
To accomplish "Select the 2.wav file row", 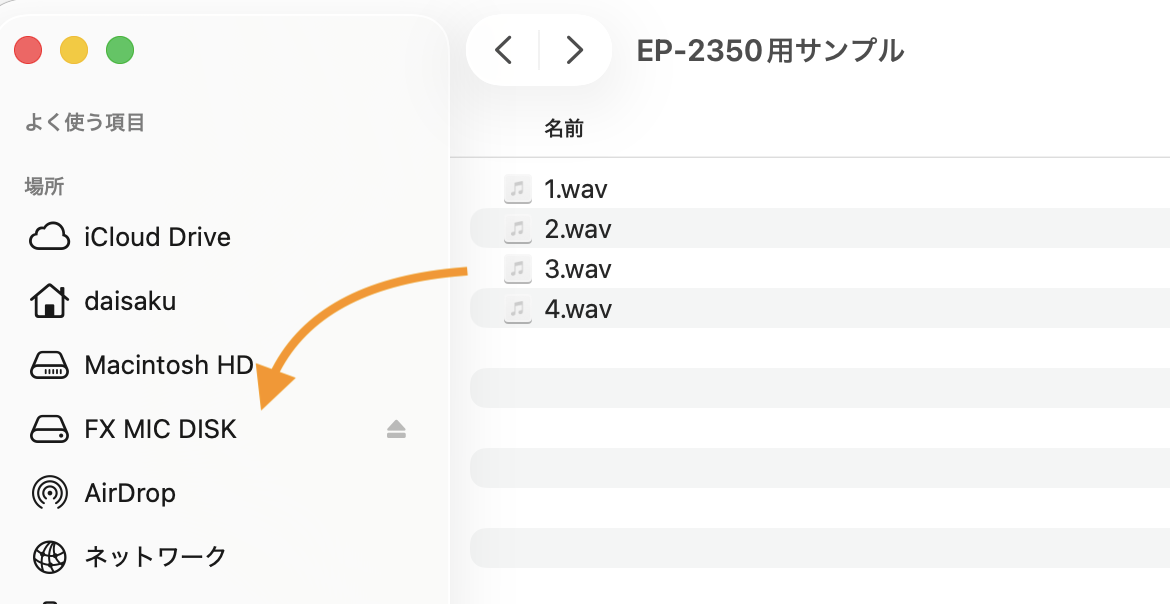I will tap(819, 228).
